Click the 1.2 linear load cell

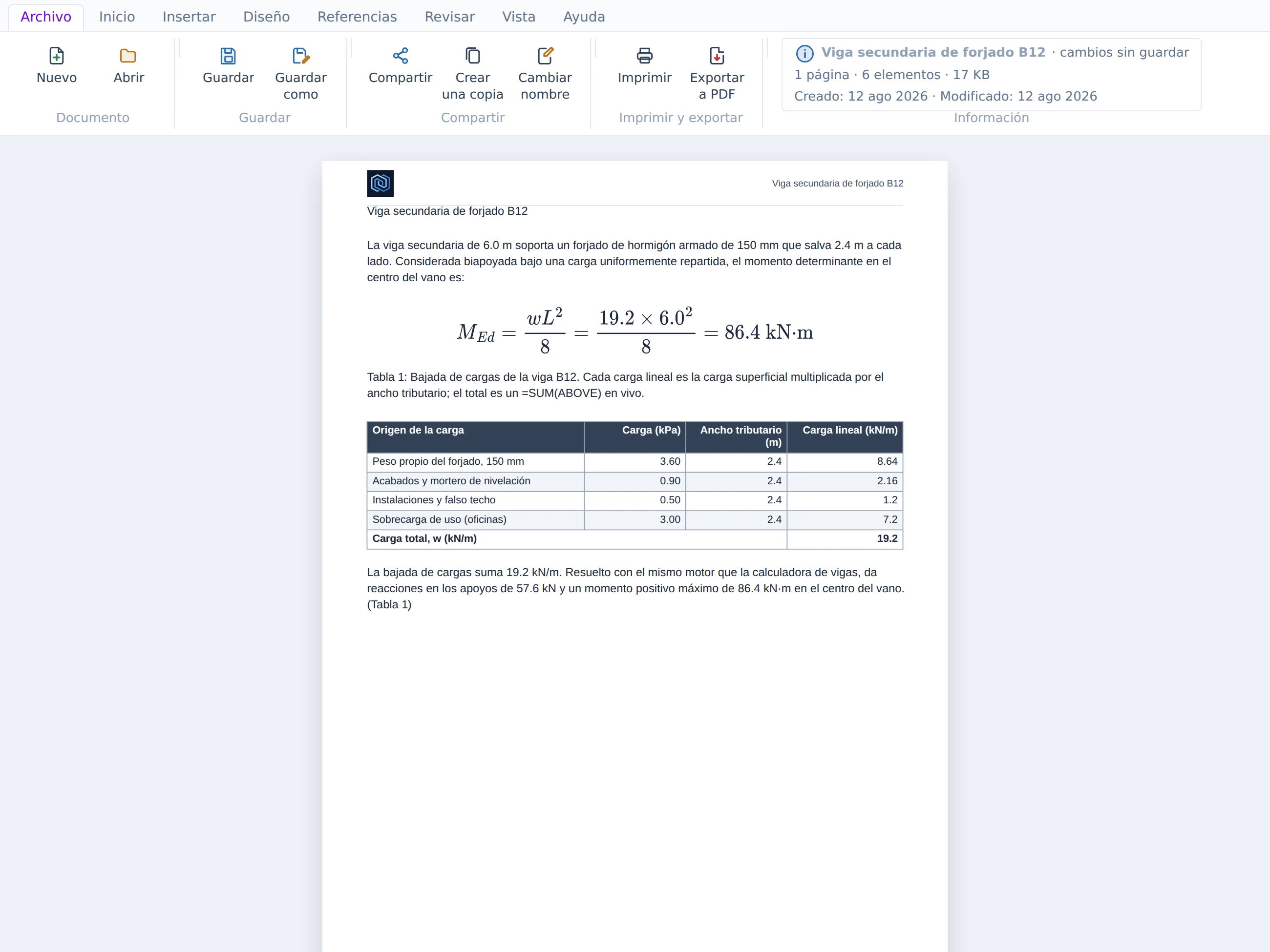[x=845, y=500]
